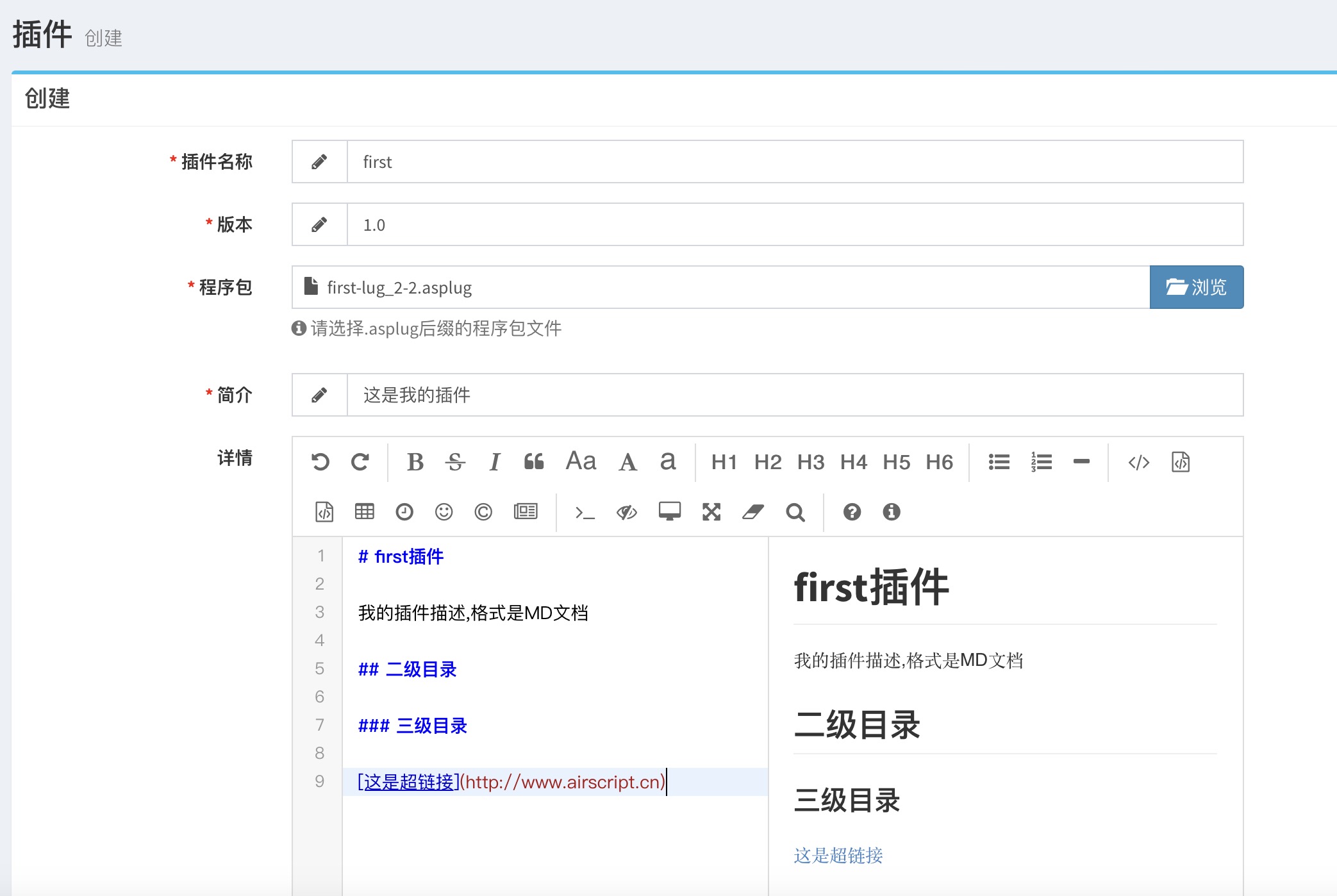The width and height of the screenshot is (1337, 896).
Task: Insert an unordered bullet list
Action: pyautogui.click(x=999, y=462)
